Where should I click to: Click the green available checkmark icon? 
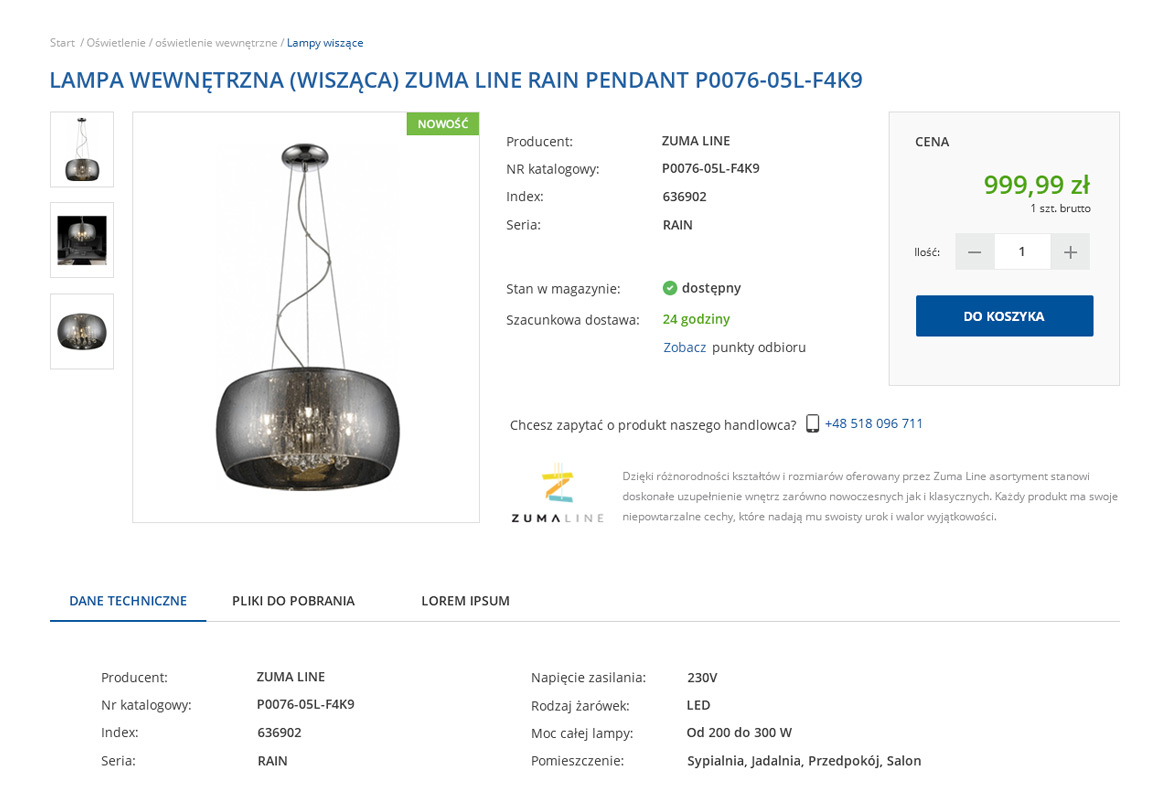670,288
